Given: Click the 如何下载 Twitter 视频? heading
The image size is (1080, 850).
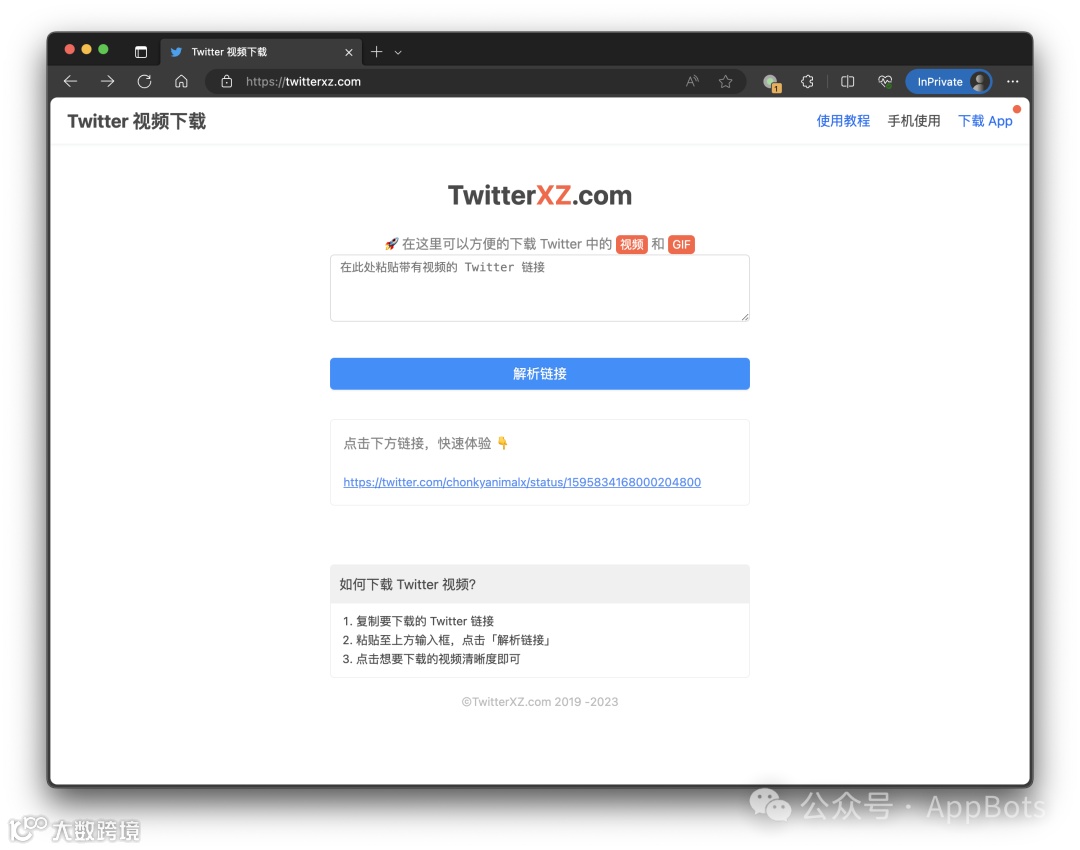Looking at the screenshot, I should click(408, 584).
